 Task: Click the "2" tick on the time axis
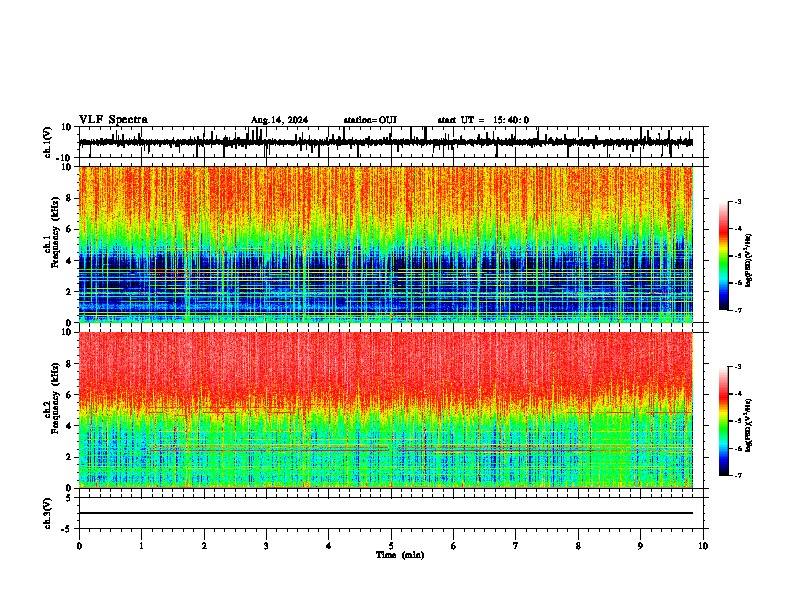(204, 546)
